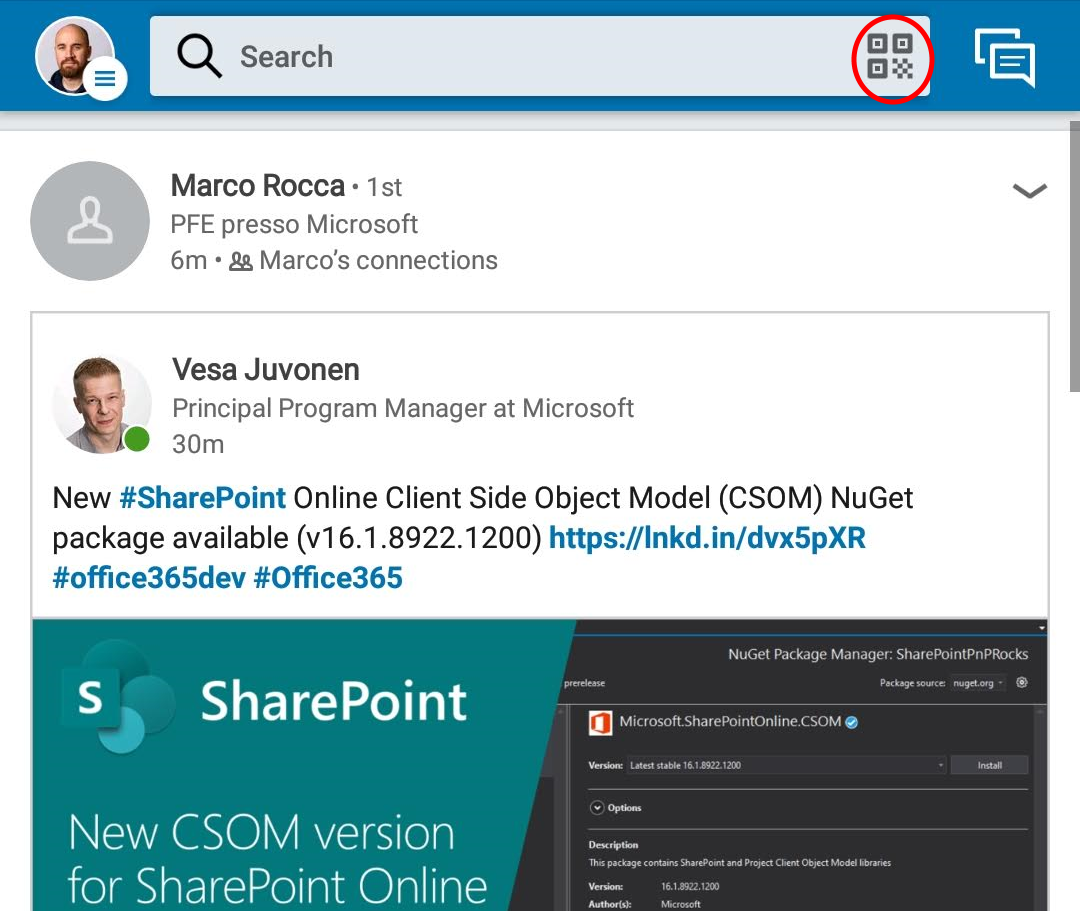
Task: Open the lnkd.in/dvx5pXR link
Action: pyautogui.click(x=707, y=539)
